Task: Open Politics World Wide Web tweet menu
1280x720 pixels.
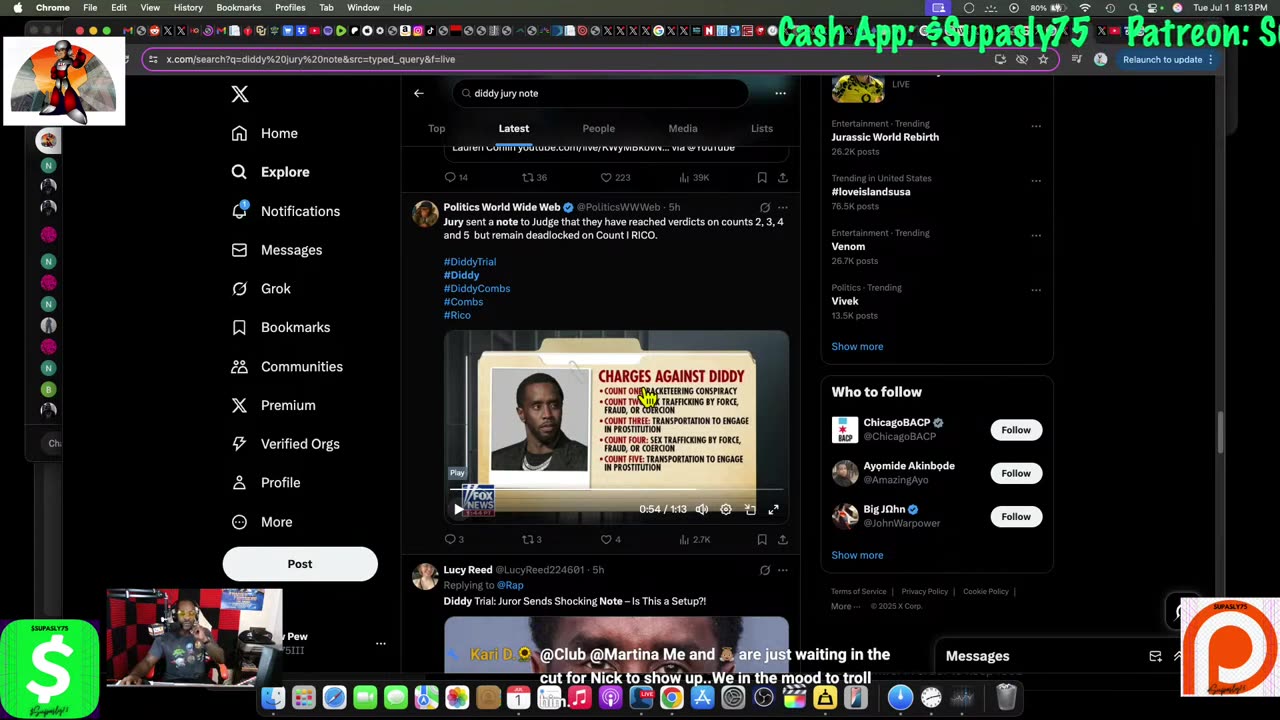Action: (783, 207)
